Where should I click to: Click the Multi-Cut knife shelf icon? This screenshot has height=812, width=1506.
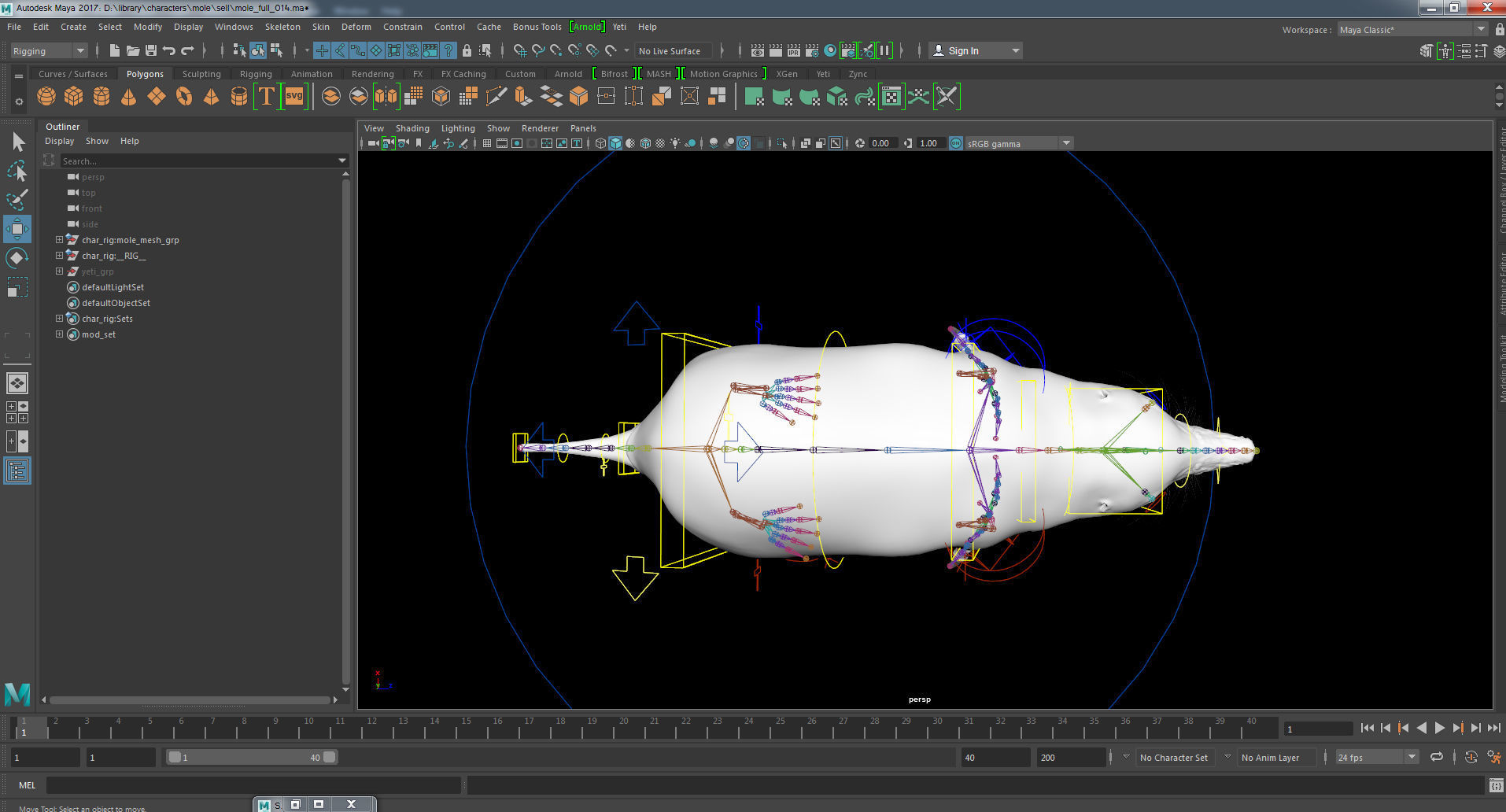coord(496,97)
